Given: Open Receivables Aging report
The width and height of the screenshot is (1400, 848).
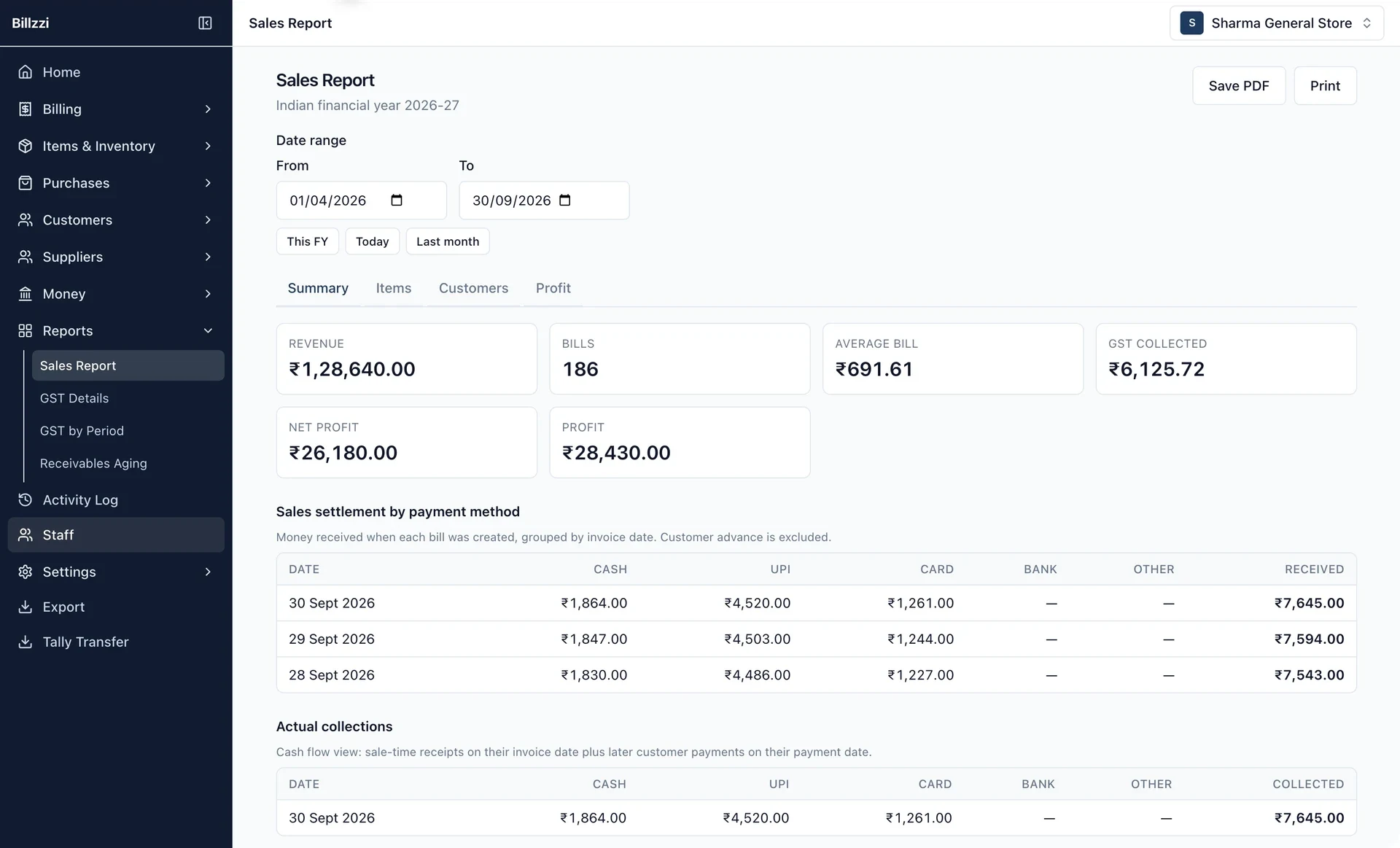Looking at the screenshot, I should click(x=128, y=464).
